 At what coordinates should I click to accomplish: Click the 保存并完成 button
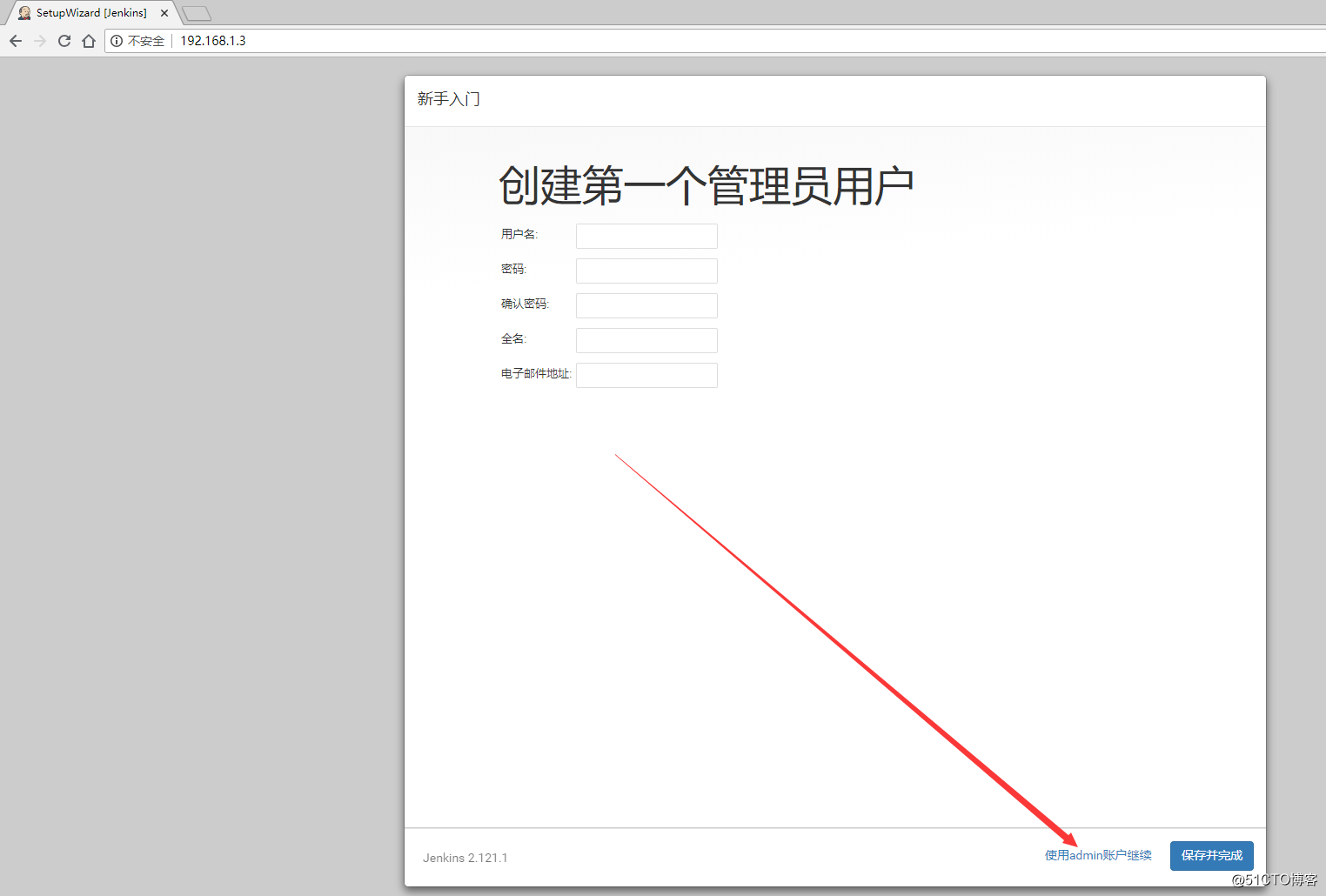coord(1212,856)
